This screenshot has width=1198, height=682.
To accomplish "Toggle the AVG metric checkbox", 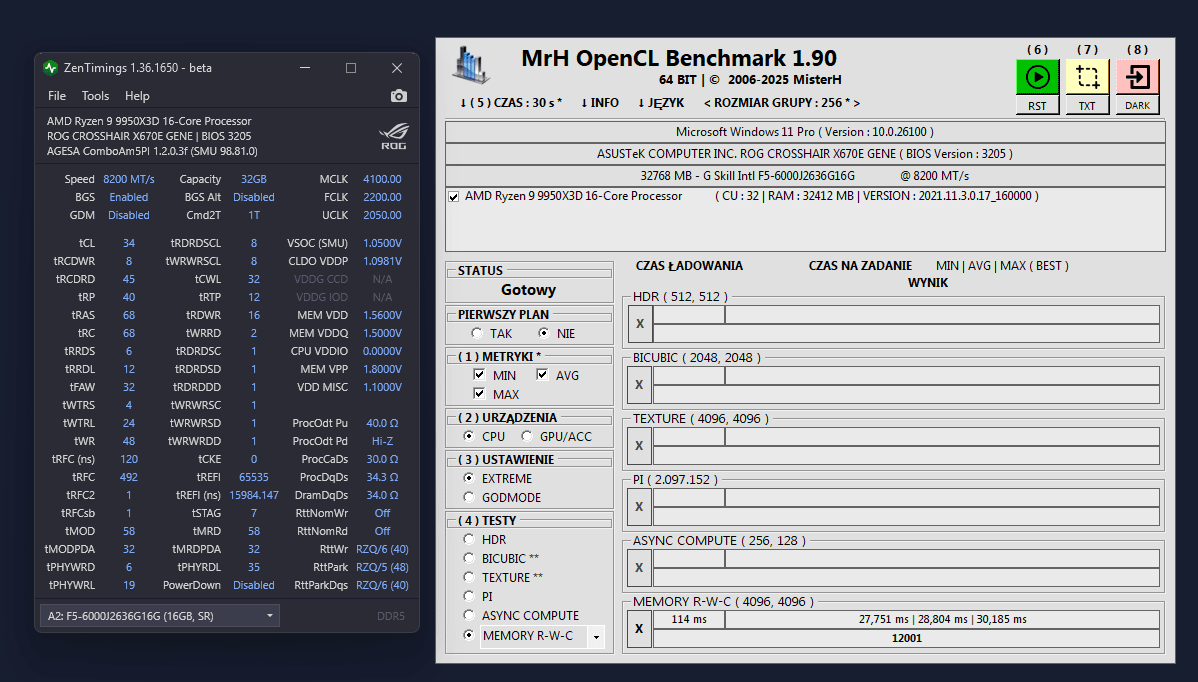I will [x=542, y=374].
